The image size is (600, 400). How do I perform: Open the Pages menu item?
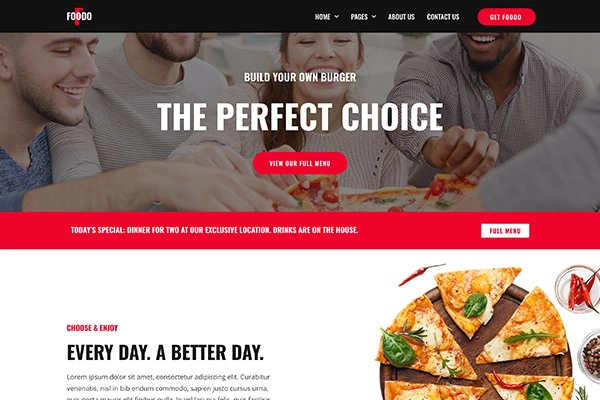(x=359, y=17)
